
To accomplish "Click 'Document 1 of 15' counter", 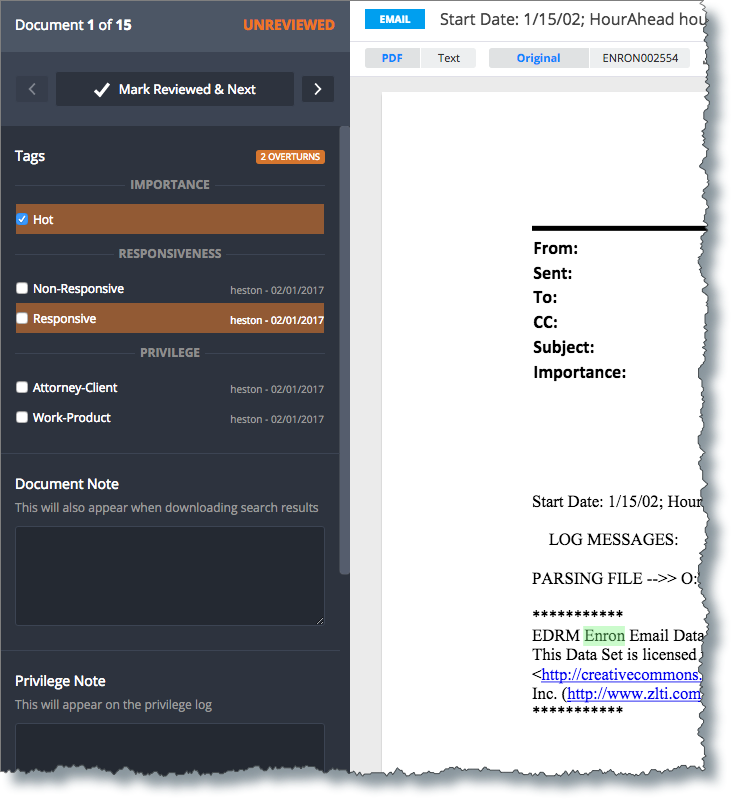I will pos(73,25).
